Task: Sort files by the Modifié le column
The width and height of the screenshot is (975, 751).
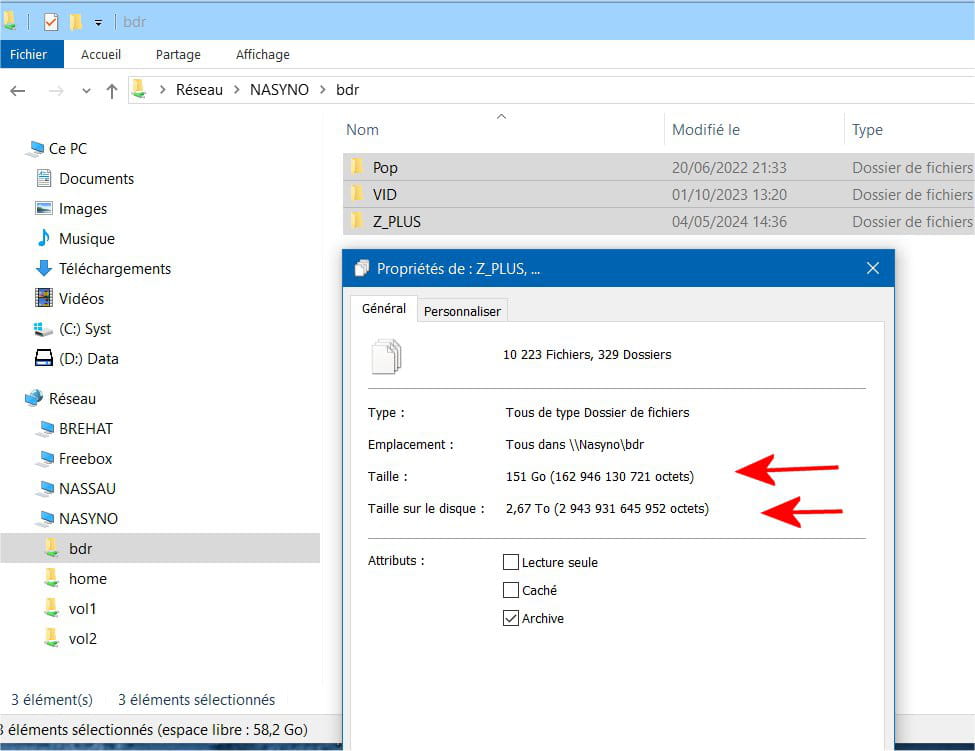Action: 706,130
